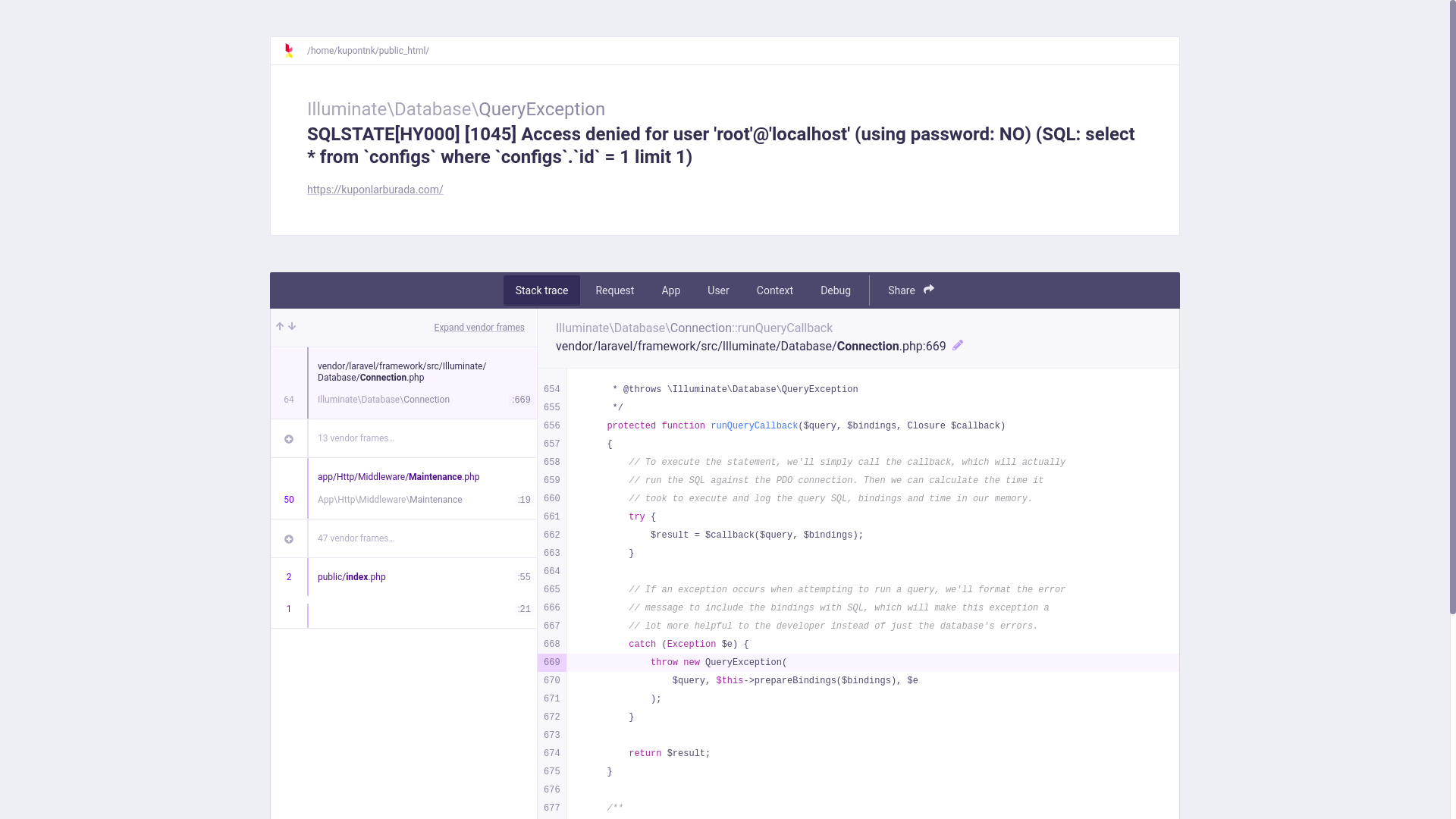The image size is (1456, 819).
Task: Select frame 2 public/index.php
Action: click(x=403, y=577)
